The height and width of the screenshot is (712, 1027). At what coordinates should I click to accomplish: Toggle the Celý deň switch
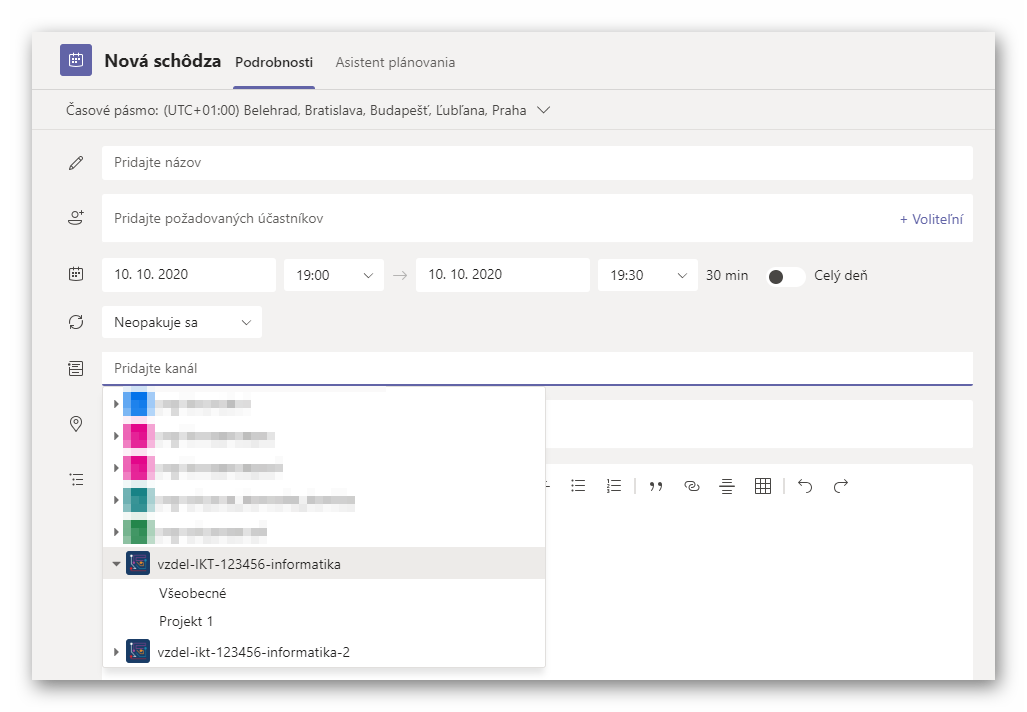[785, 276]
